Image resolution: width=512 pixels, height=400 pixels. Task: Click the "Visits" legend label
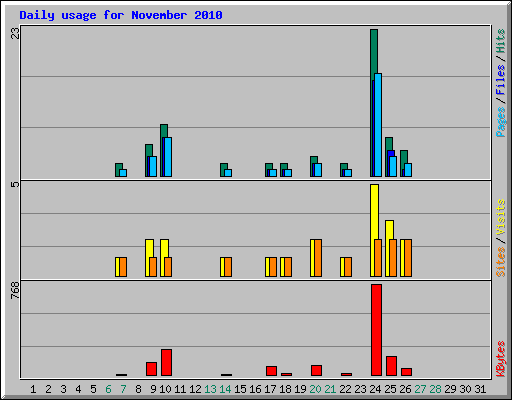pos(500,217)
